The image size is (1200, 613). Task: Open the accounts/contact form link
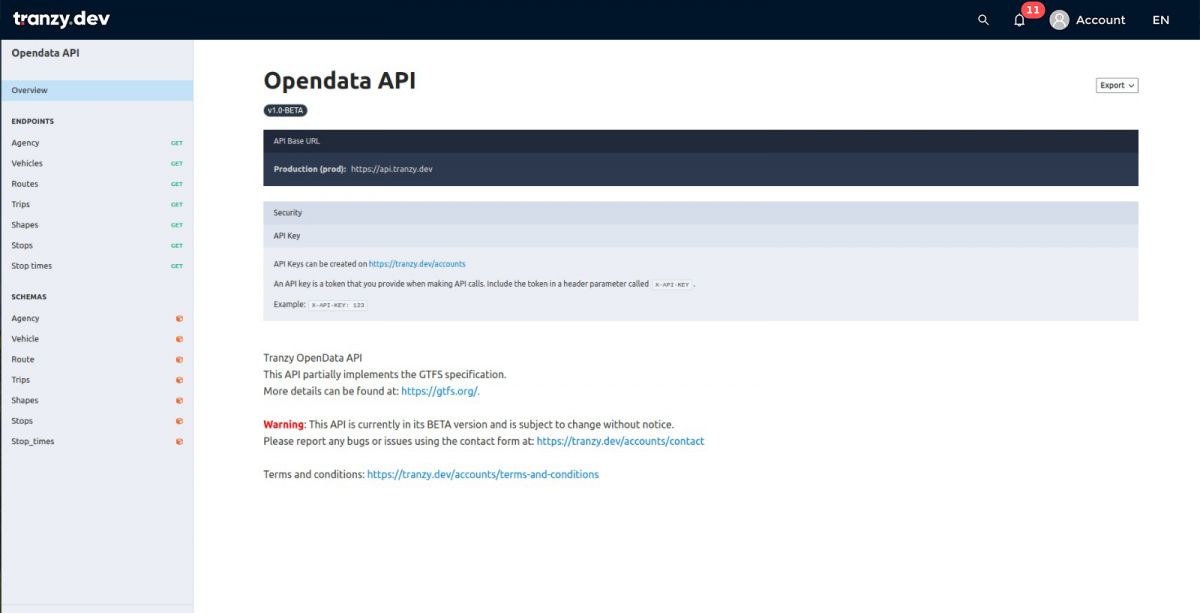coord(620,441)
